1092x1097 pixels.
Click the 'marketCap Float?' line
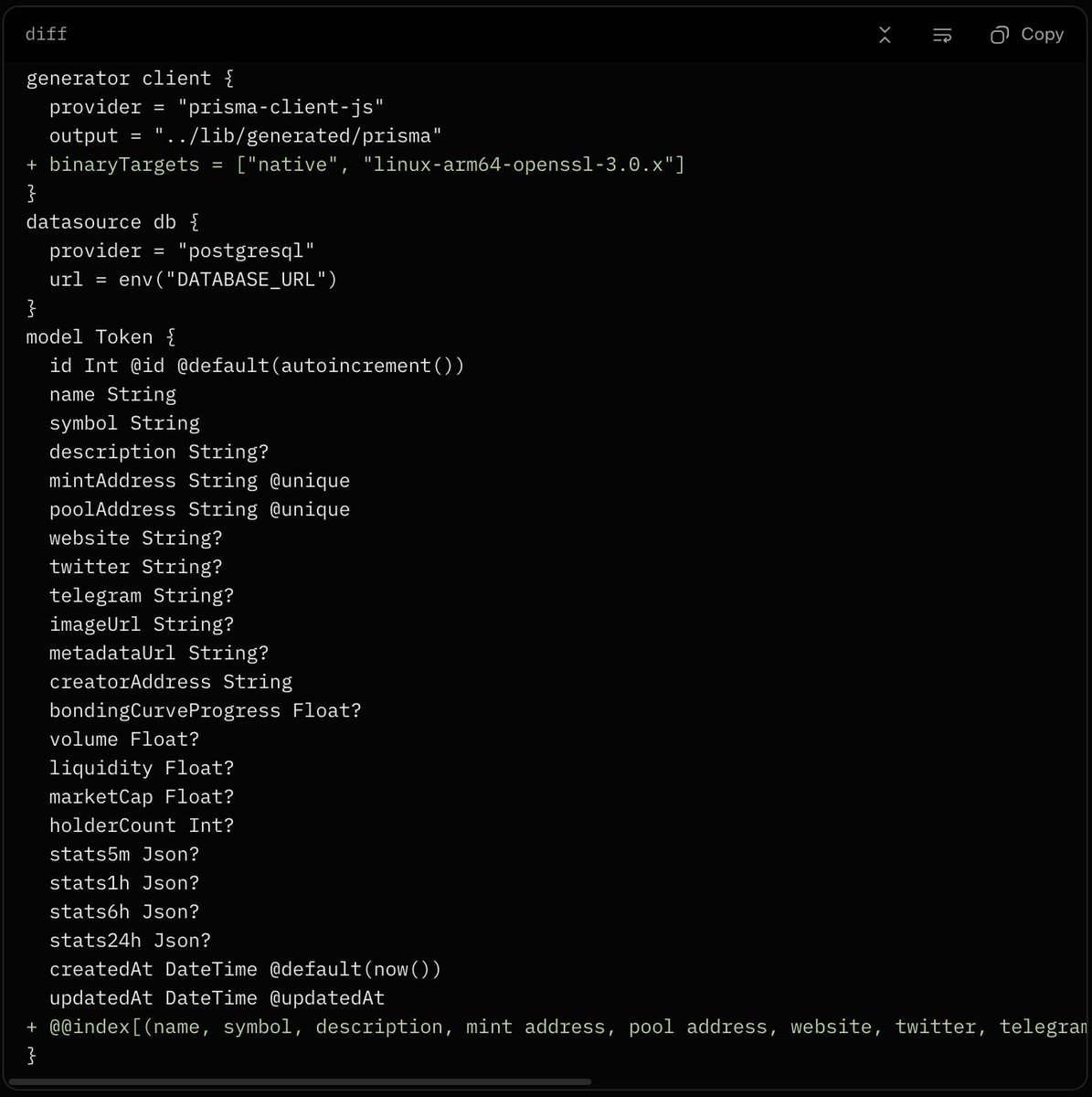[142, 798]
